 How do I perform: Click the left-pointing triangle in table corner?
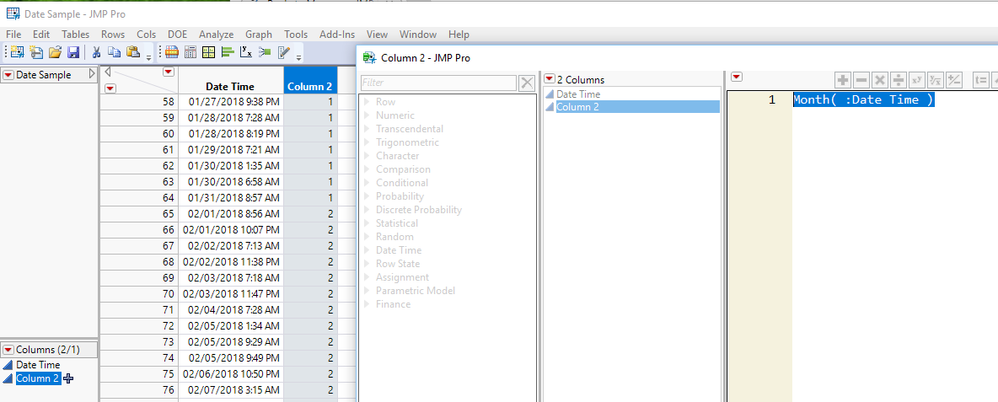[x=108, y=71]
